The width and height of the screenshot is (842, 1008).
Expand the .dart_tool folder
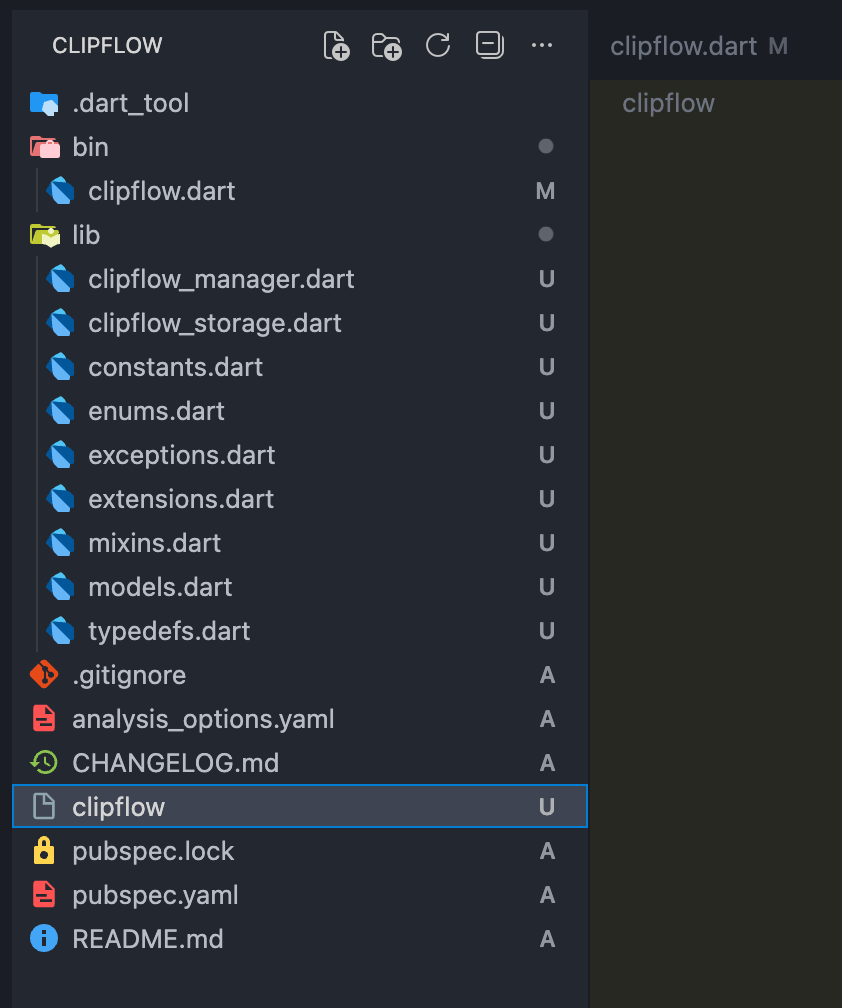tap(130, 103)
